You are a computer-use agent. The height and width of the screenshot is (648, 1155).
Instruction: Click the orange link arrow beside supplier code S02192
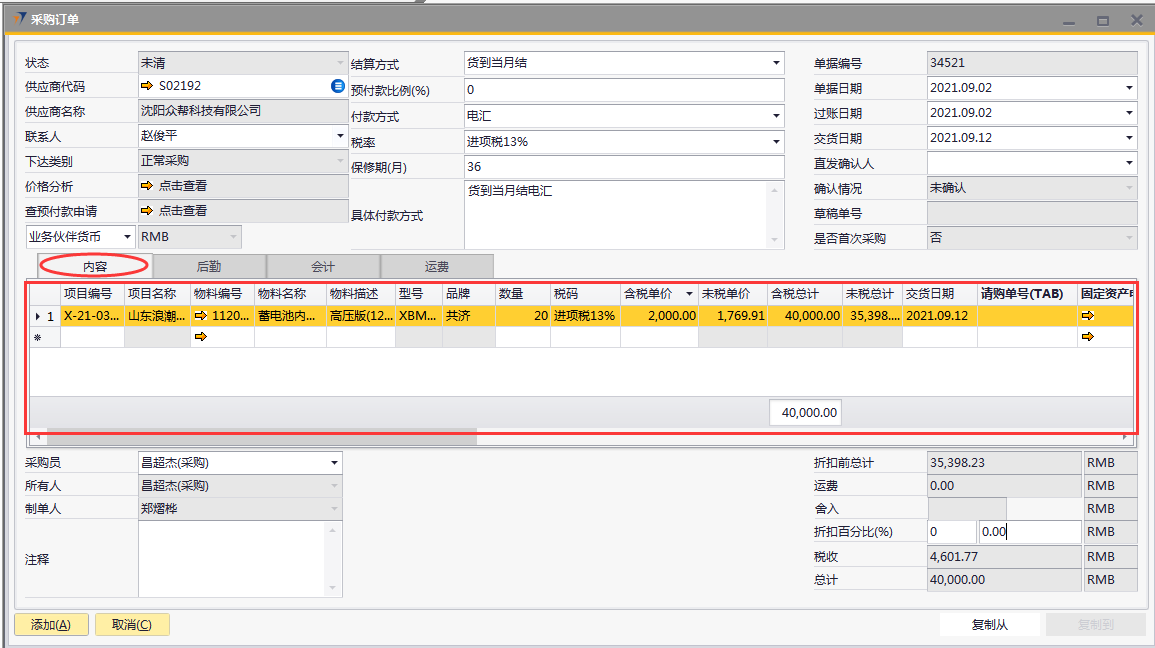146,86
